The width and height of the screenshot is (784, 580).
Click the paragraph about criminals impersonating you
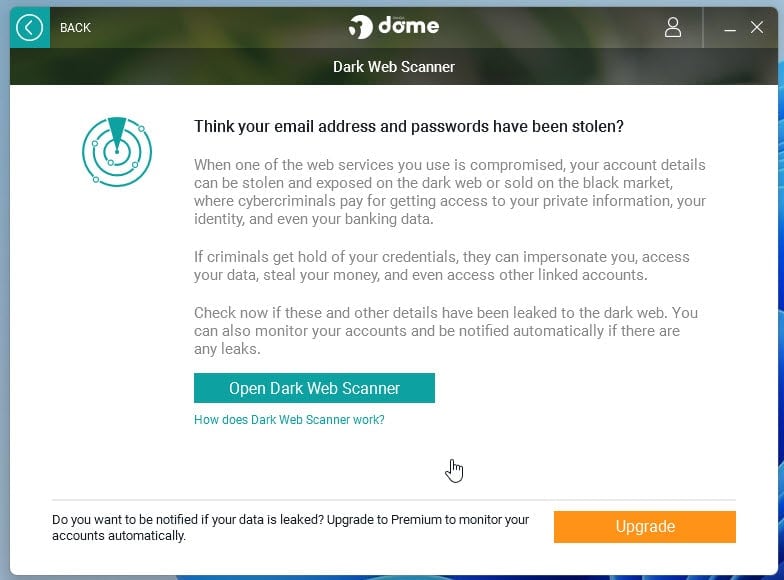coord(442,266)
